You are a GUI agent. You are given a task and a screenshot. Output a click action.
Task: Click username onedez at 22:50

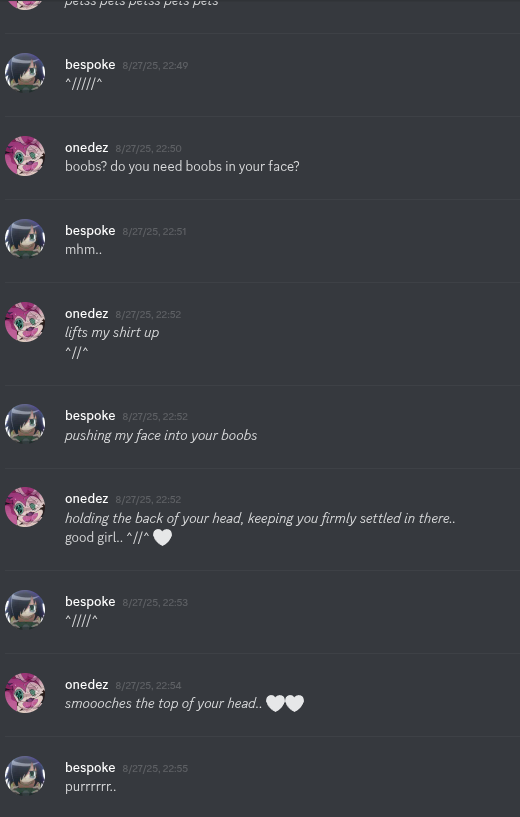[x=86, y=148]
